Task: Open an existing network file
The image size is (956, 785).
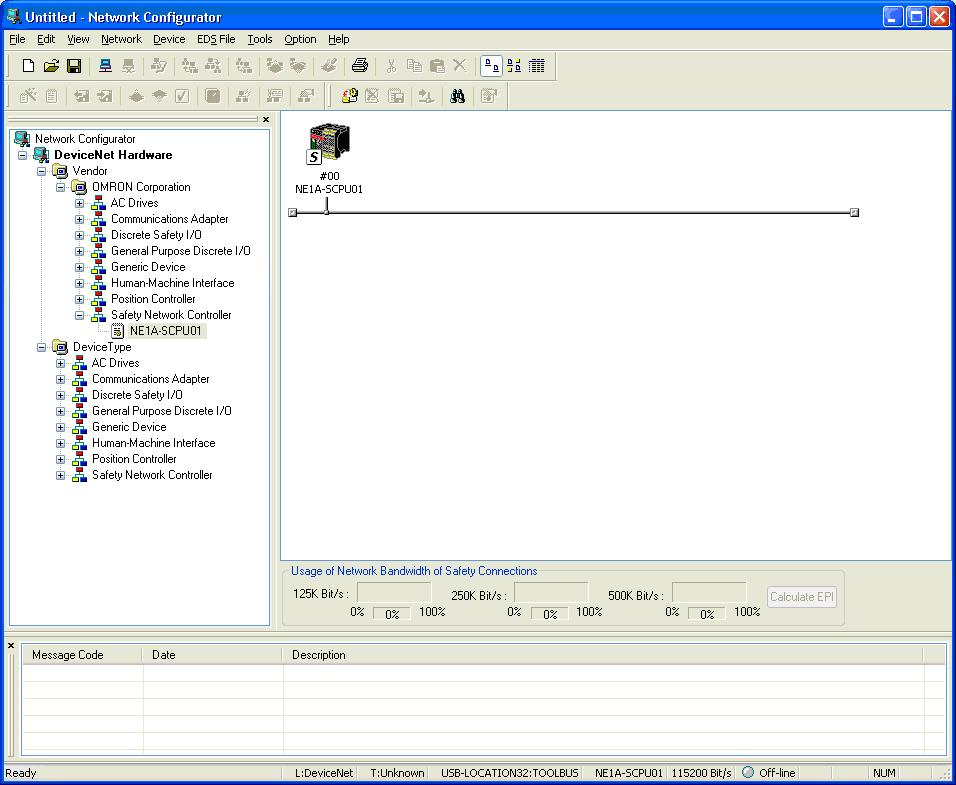Action: click(x=51, y=66)
